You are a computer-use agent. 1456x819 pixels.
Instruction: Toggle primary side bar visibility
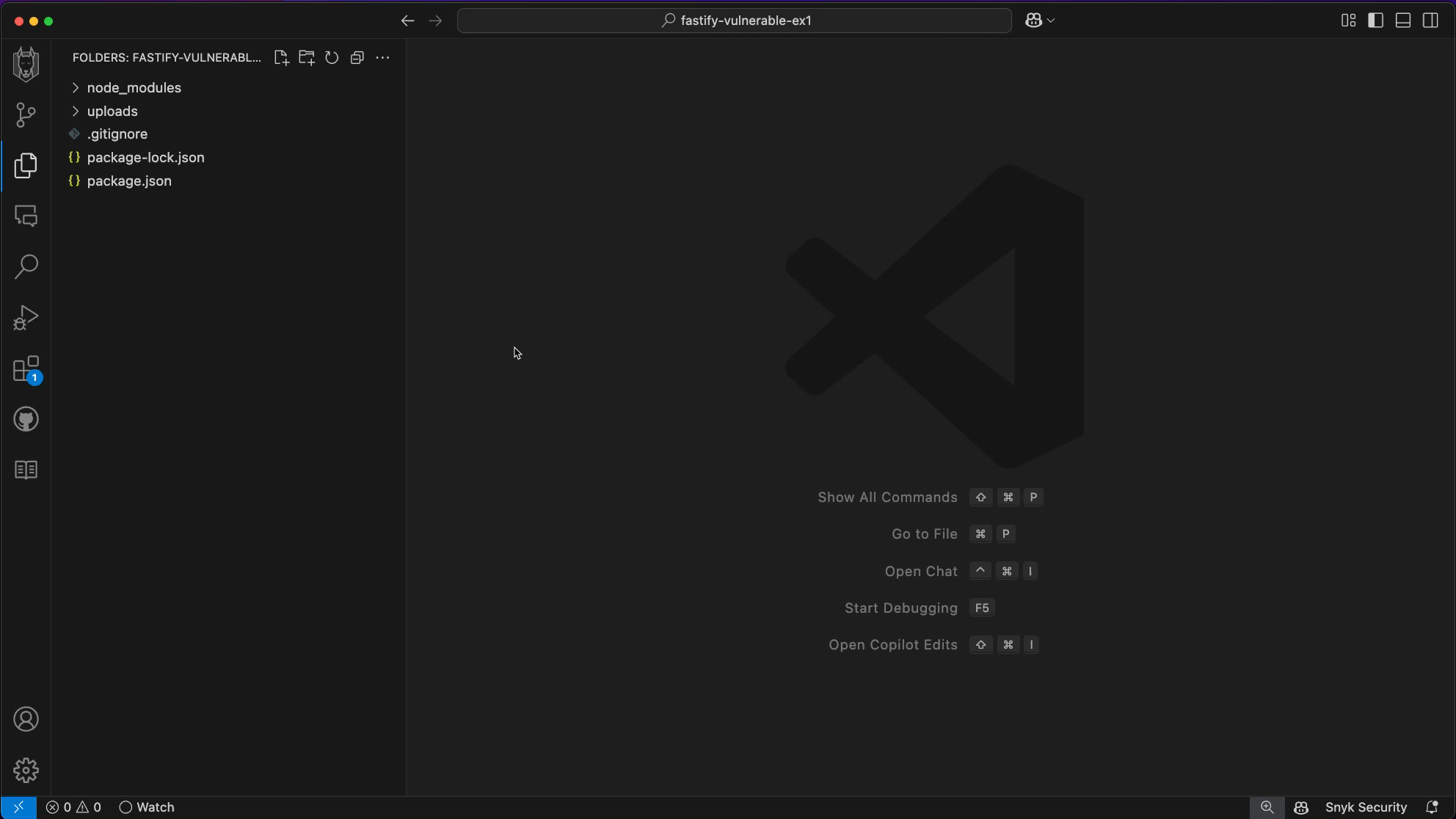[1376, 21]
